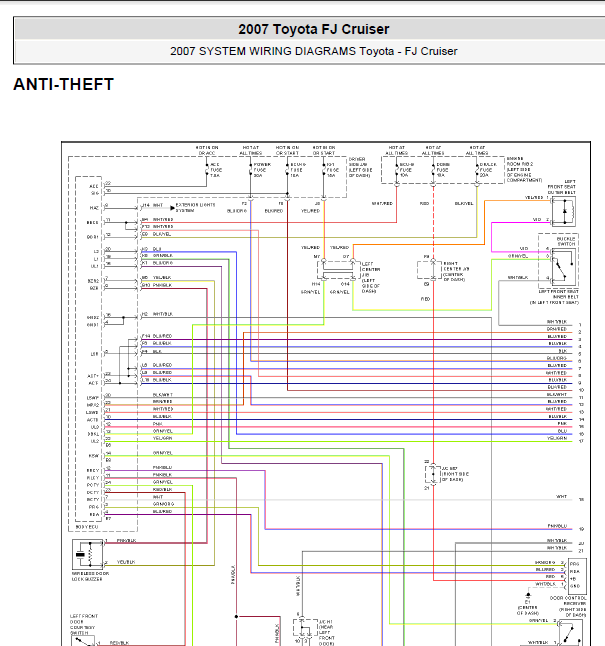The image size is (605, 646).
Task: Click the WHT/RED wire label below ECU-B fuse
Action: coord(382,204)
